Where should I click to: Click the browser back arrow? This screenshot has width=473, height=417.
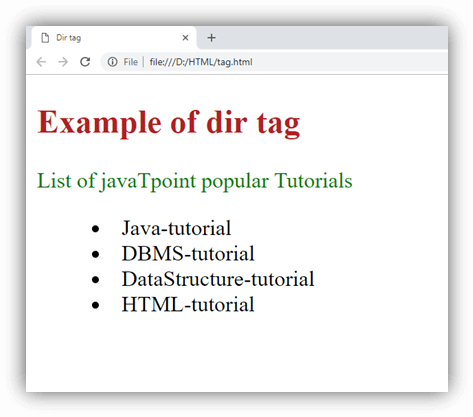[x=41, y=62]
